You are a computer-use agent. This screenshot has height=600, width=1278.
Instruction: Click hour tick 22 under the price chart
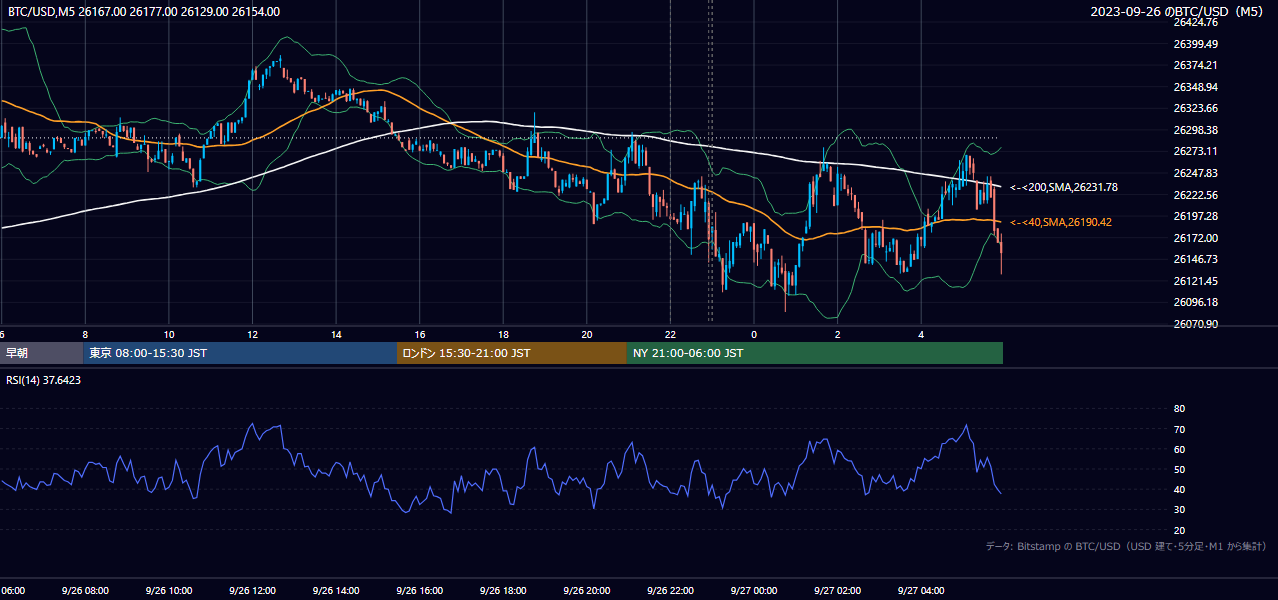[x=670, y=334]
